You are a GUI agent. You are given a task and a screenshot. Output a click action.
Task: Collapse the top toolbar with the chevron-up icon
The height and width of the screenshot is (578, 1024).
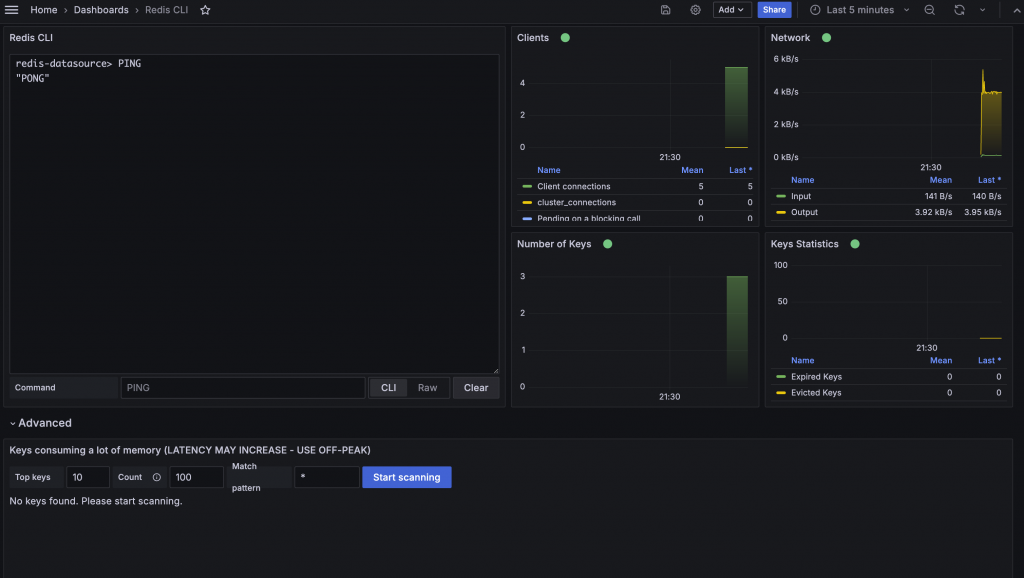1017,10
